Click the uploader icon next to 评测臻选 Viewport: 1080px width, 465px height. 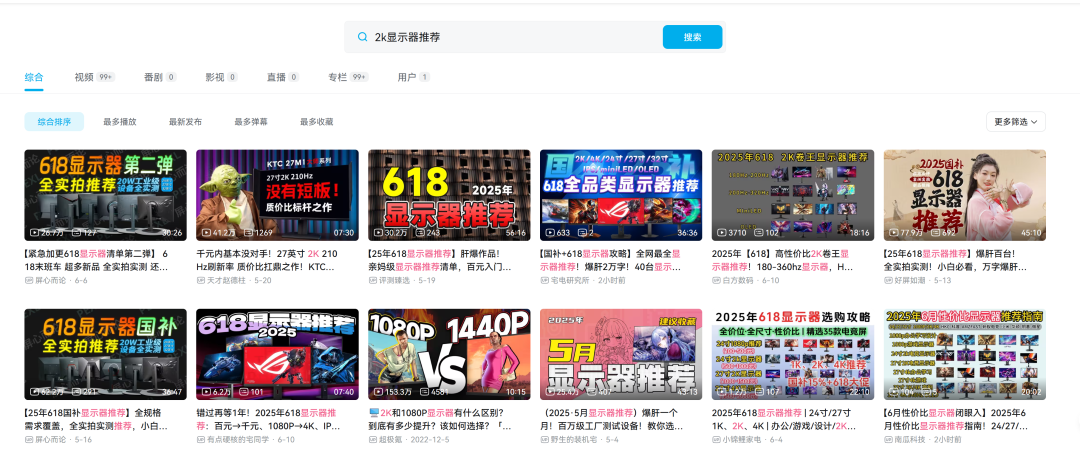pyautogui.click(x=373, y=281)
